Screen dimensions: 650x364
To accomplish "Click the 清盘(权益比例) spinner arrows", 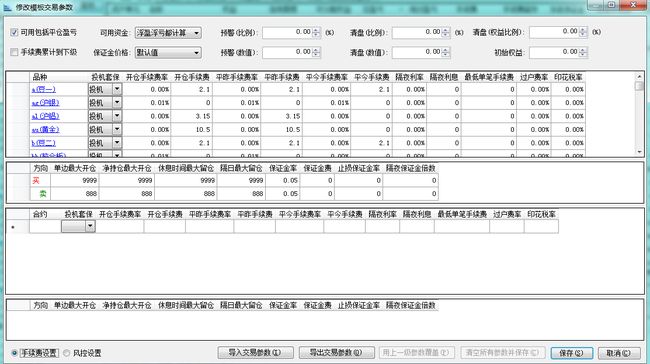I will tap(583, 32).
